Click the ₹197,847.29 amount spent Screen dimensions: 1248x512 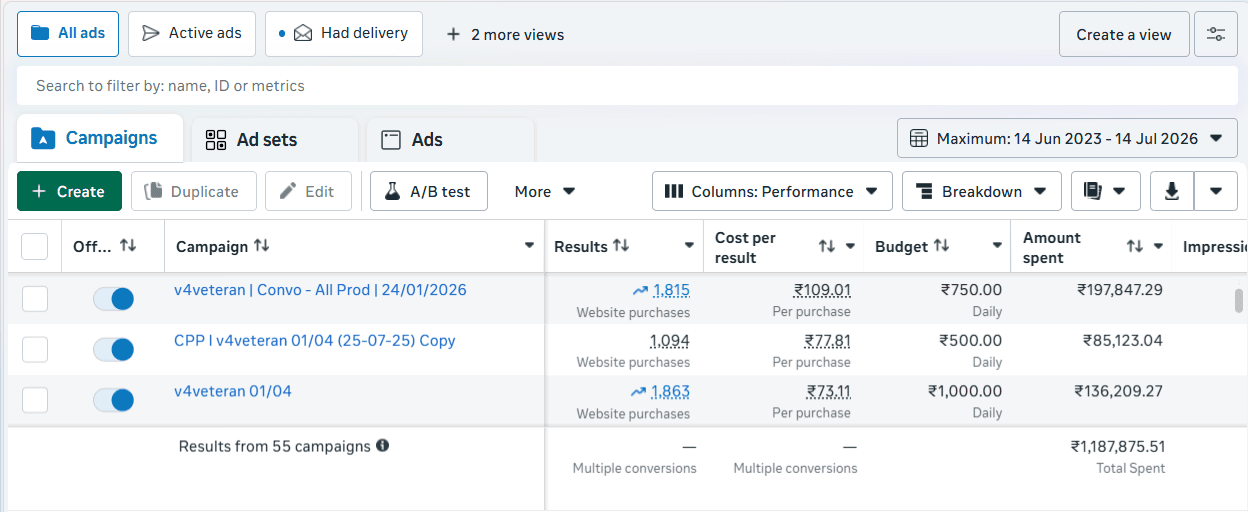(x=1120, y=290)
